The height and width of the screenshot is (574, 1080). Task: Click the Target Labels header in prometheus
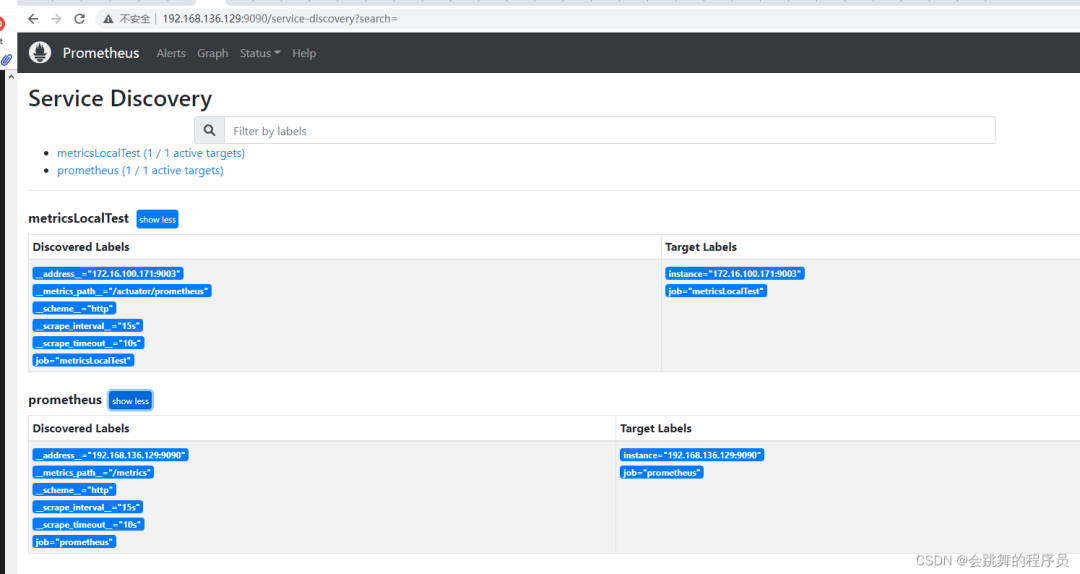[x=655, y=428]
